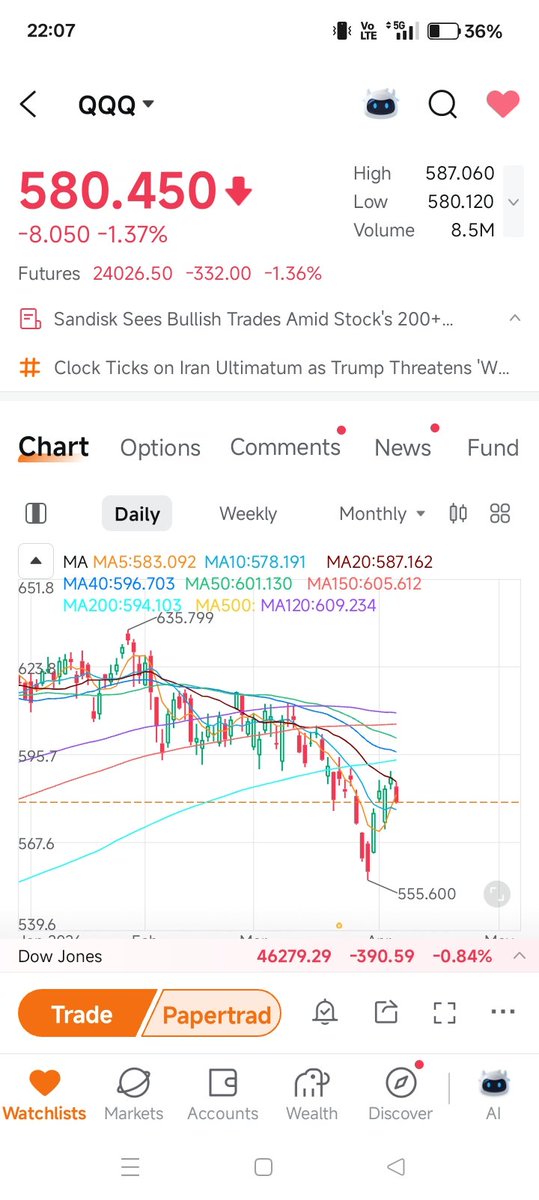Open AI in bottom navigation
The height and width of the screenshot is (1200, 539).
(x=495, y=1094)
